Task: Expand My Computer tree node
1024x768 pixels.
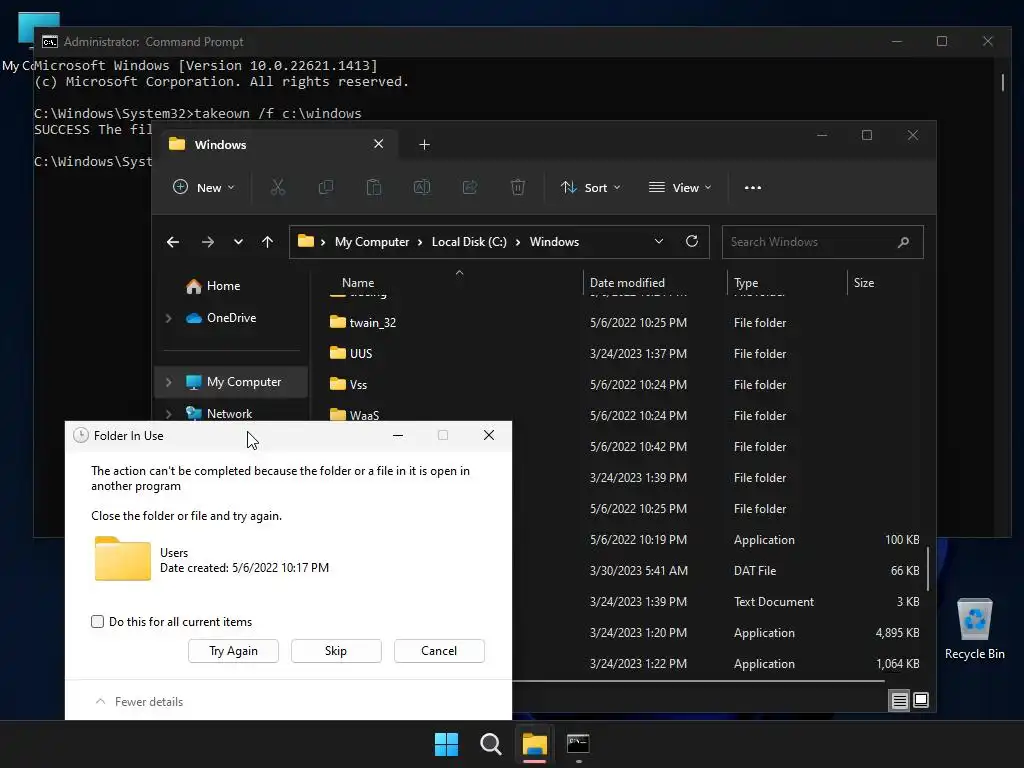Action: [x=168, y=382]
